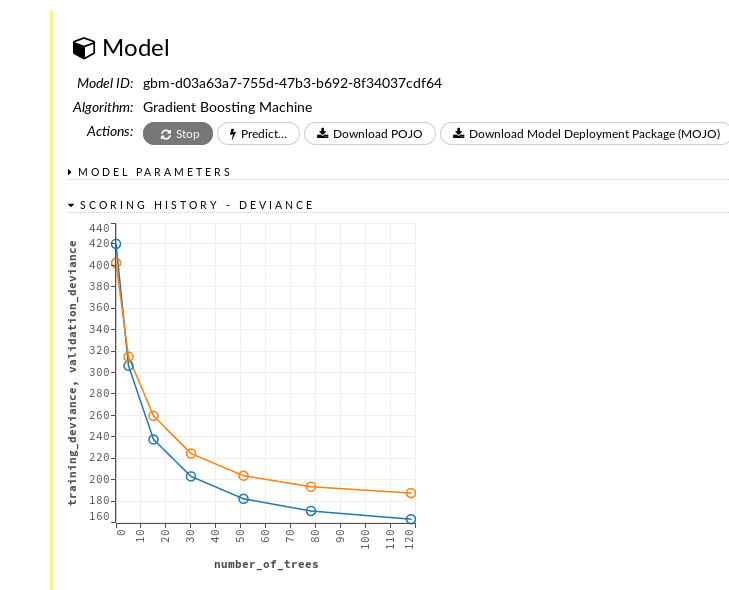Viewport: 729px width, 590px height.
Task: Collapse the Scoring History - Deviance arrow
Action: click(71, 205)
